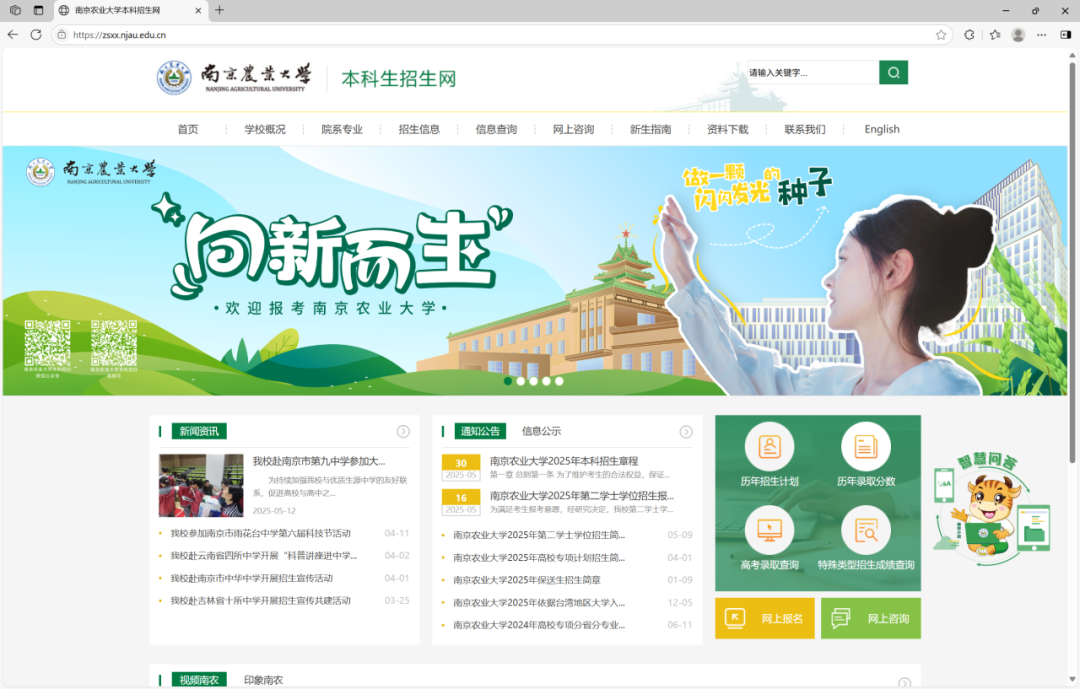Select the third banner carousel dot

533,381
